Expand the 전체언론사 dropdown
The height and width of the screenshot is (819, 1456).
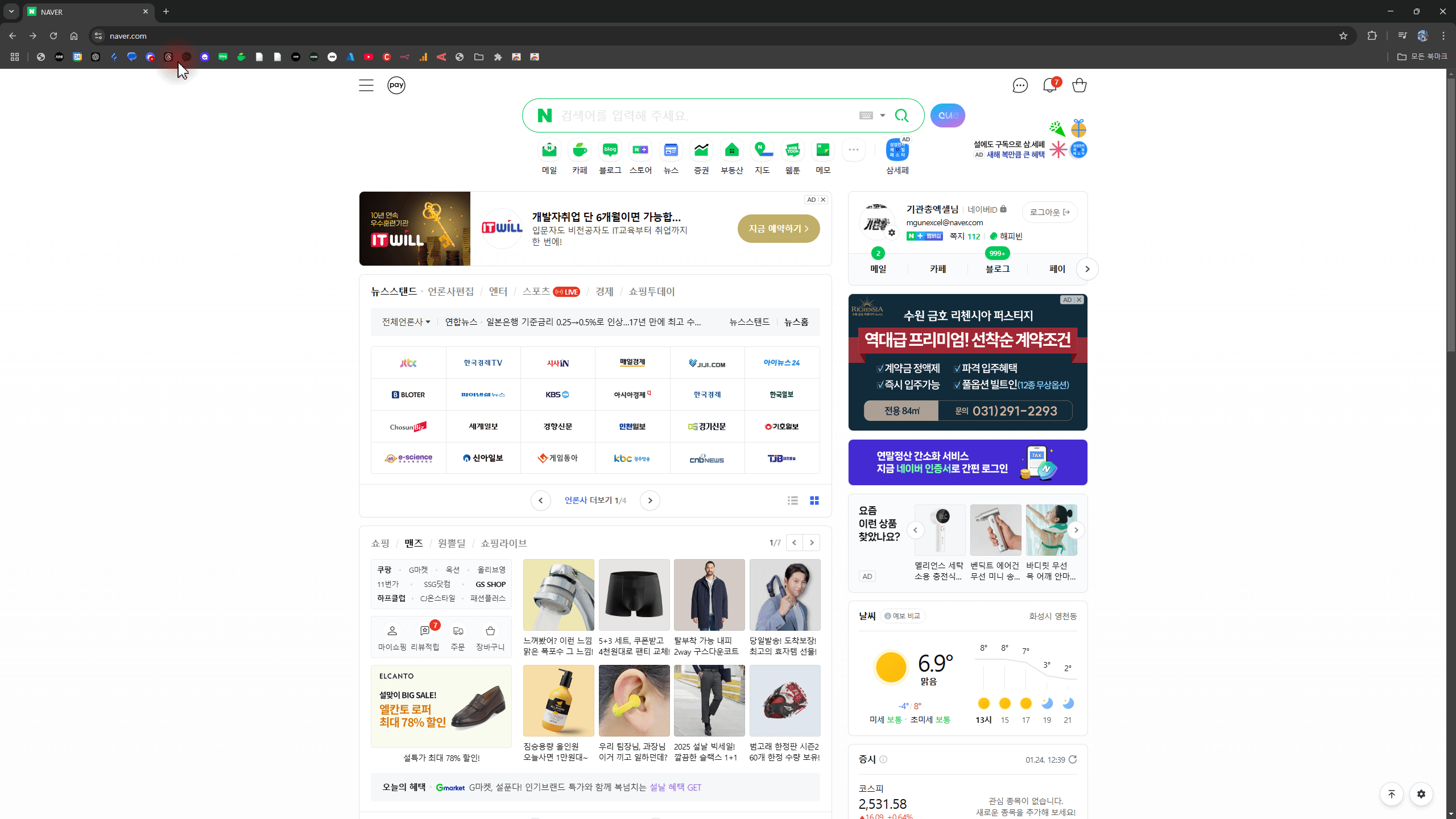tap(406, 322)
